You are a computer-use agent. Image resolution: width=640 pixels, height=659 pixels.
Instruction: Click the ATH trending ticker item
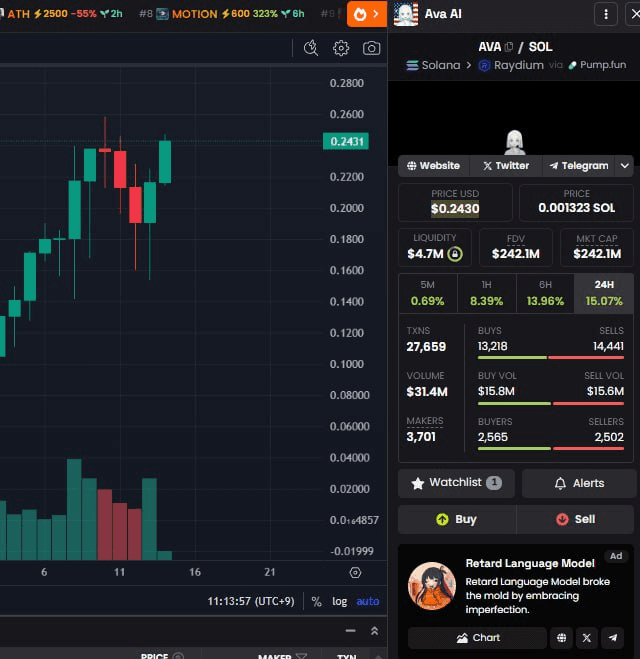pos(61,14)
